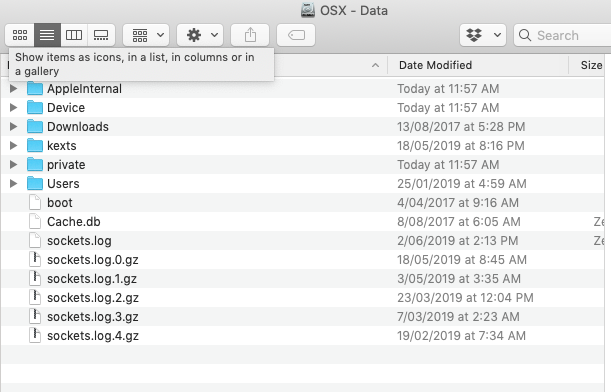Select the Device folder icon
Image resolution: width=611 pixels, height=392 pixels.
point(35,107)
